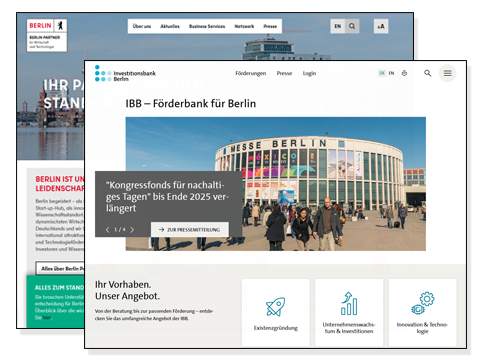Click 'BERLIN IST UN...' red heading
This screenshot has height=360, width=480.
60,184
